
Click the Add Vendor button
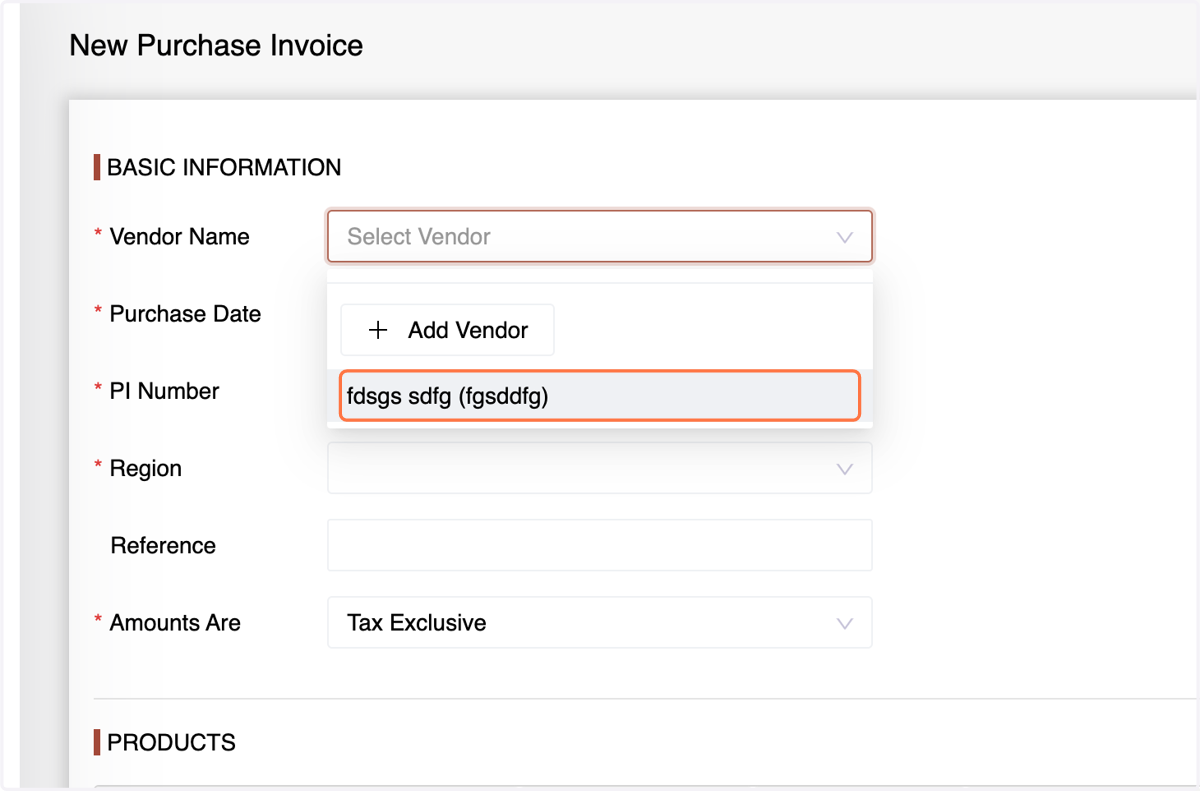(447, 330)
